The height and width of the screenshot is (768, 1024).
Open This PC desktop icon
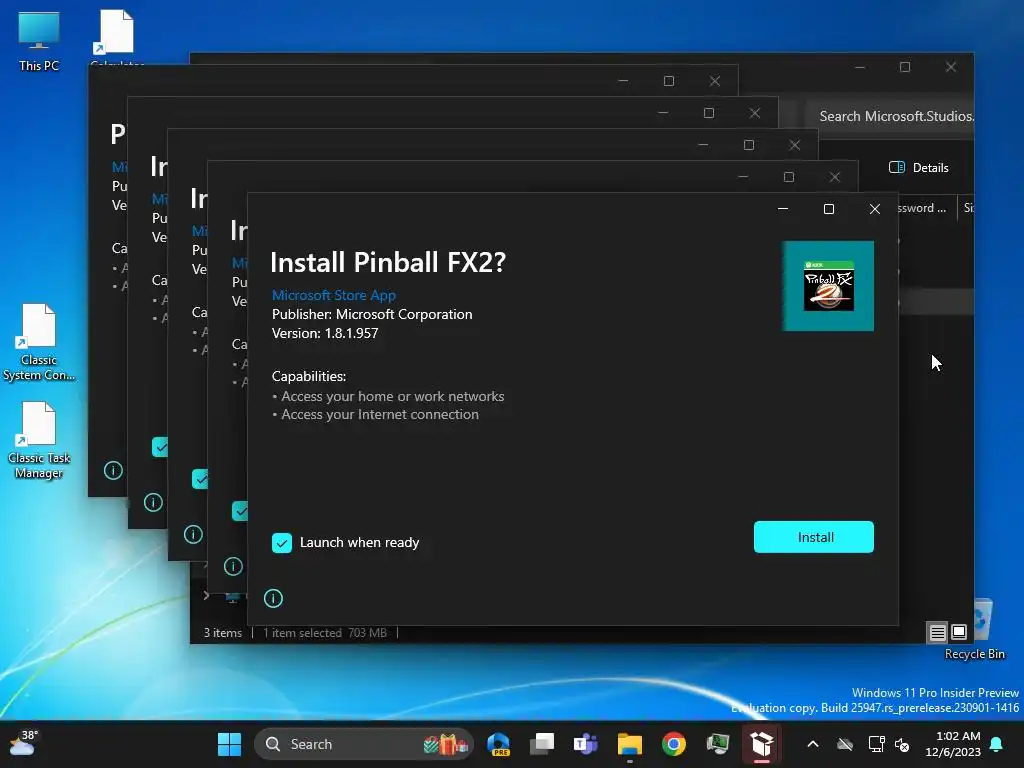tap(39, 41)
